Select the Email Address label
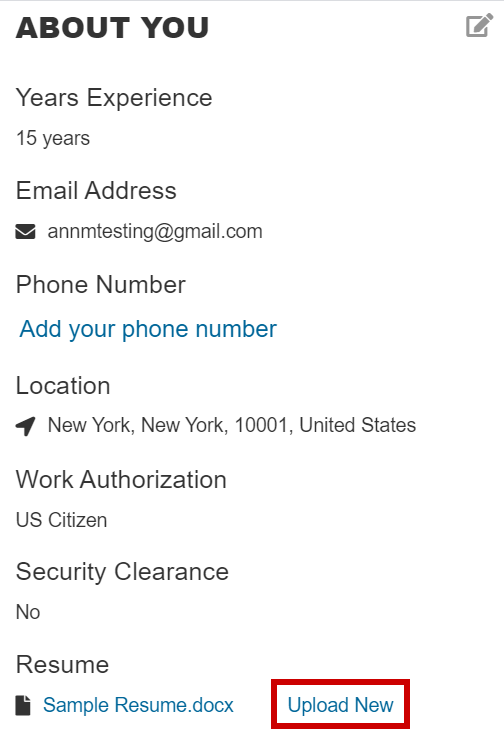Viewport: 504px width, 744px height. coord(96,191)
